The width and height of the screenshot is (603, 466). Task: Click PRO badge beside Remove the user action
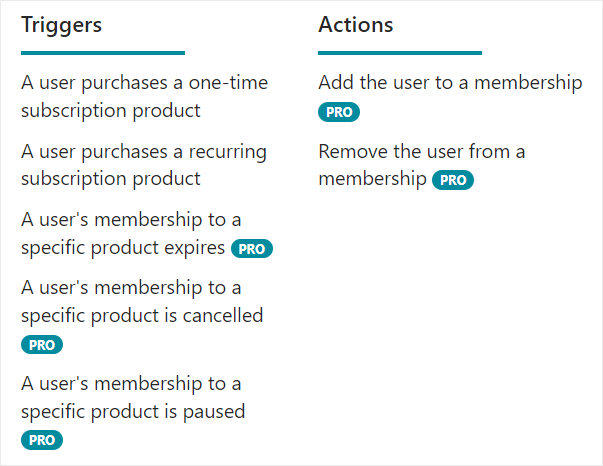click(x=453, y=181)
